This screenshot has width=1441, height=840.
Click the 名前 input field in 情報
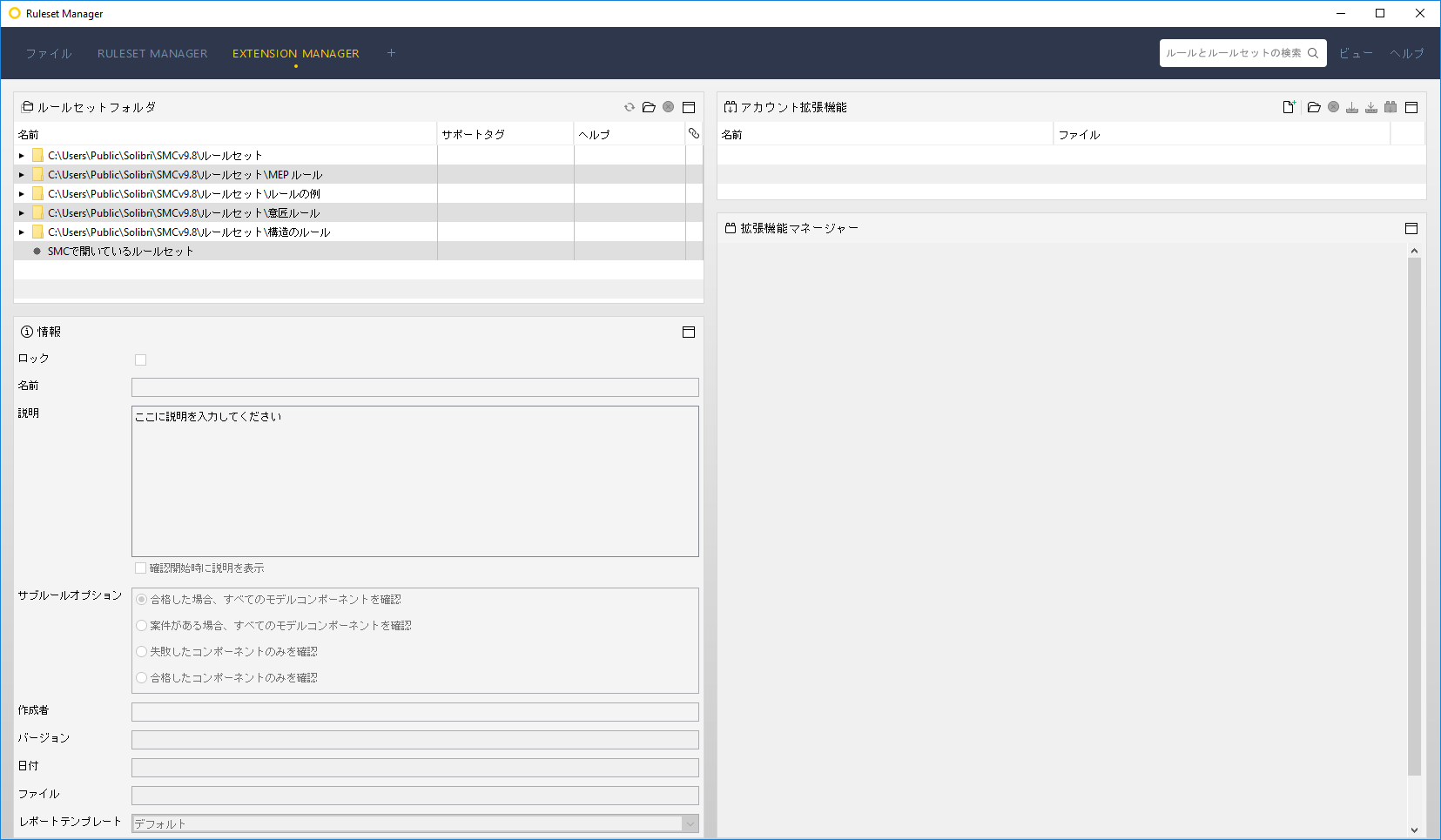[415, 387]
